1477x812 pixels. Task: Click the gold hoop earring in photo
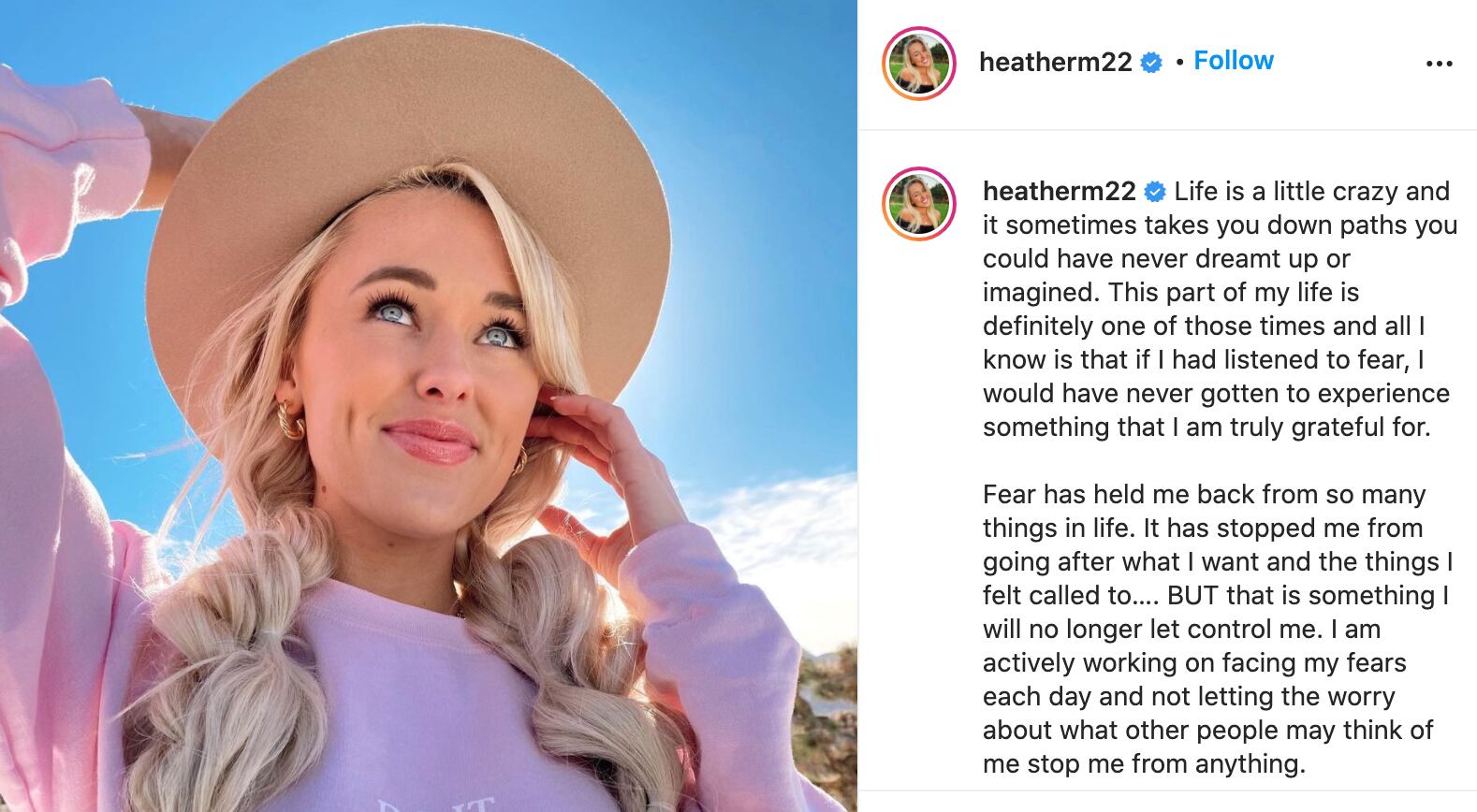(292, 420)
